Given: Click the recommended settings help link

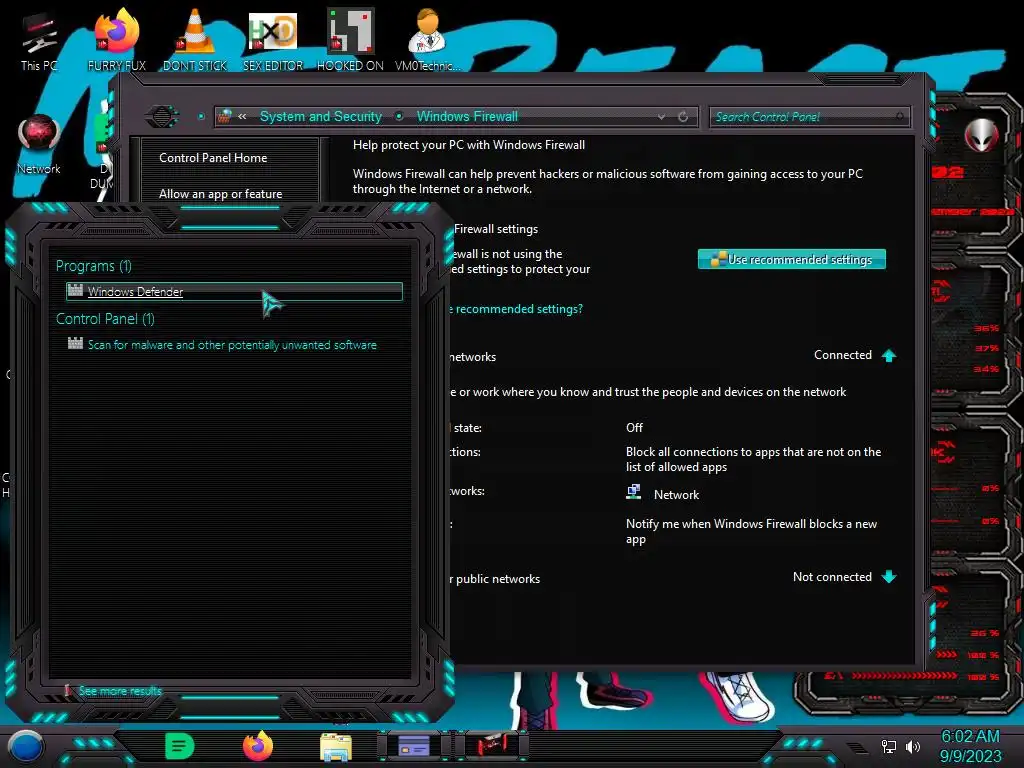Looking at the screenshot, I should [x=516, y=309].
